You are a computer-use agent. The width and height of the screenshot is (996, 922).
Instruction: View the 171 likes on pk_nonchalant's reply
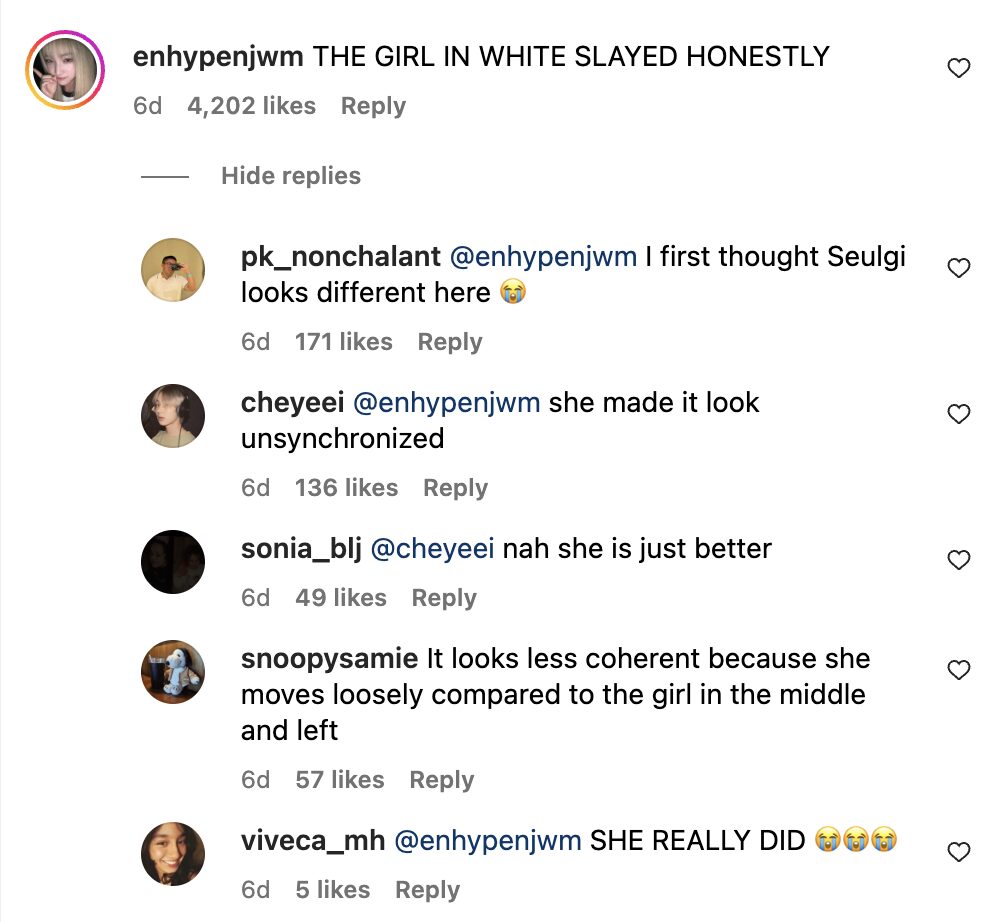(x=343, y=342)
